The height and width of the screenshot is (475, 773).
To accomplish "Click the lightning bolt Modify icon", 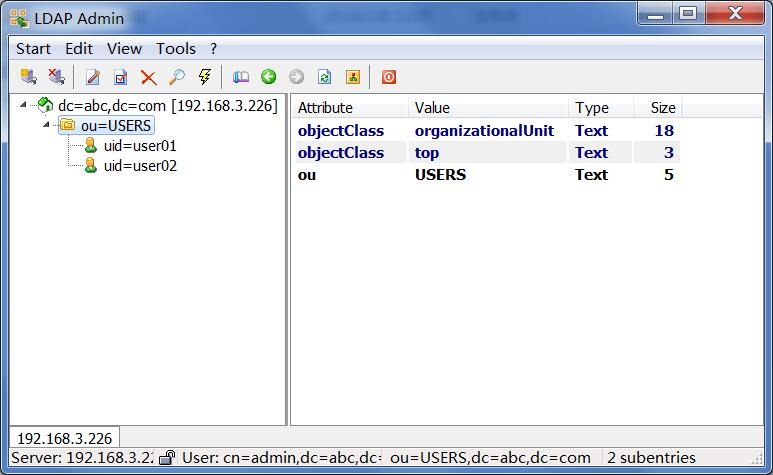I will (x=205, y=77).
